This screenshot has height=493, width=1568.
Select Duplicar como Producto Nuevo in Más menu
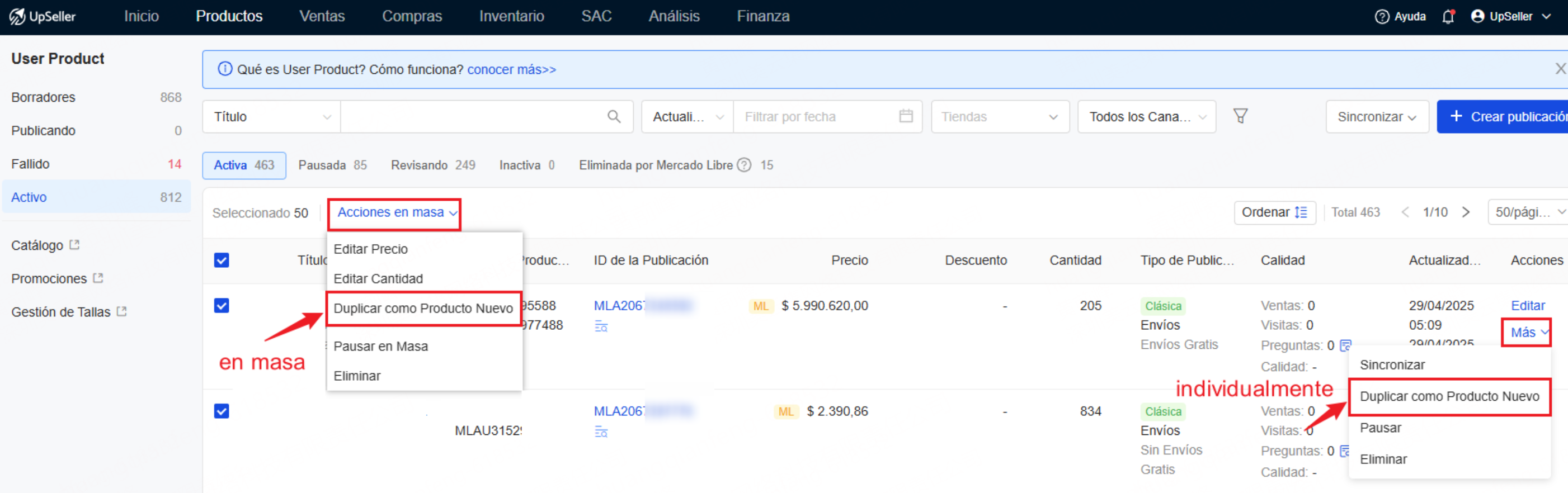(x=1449, y=397)
